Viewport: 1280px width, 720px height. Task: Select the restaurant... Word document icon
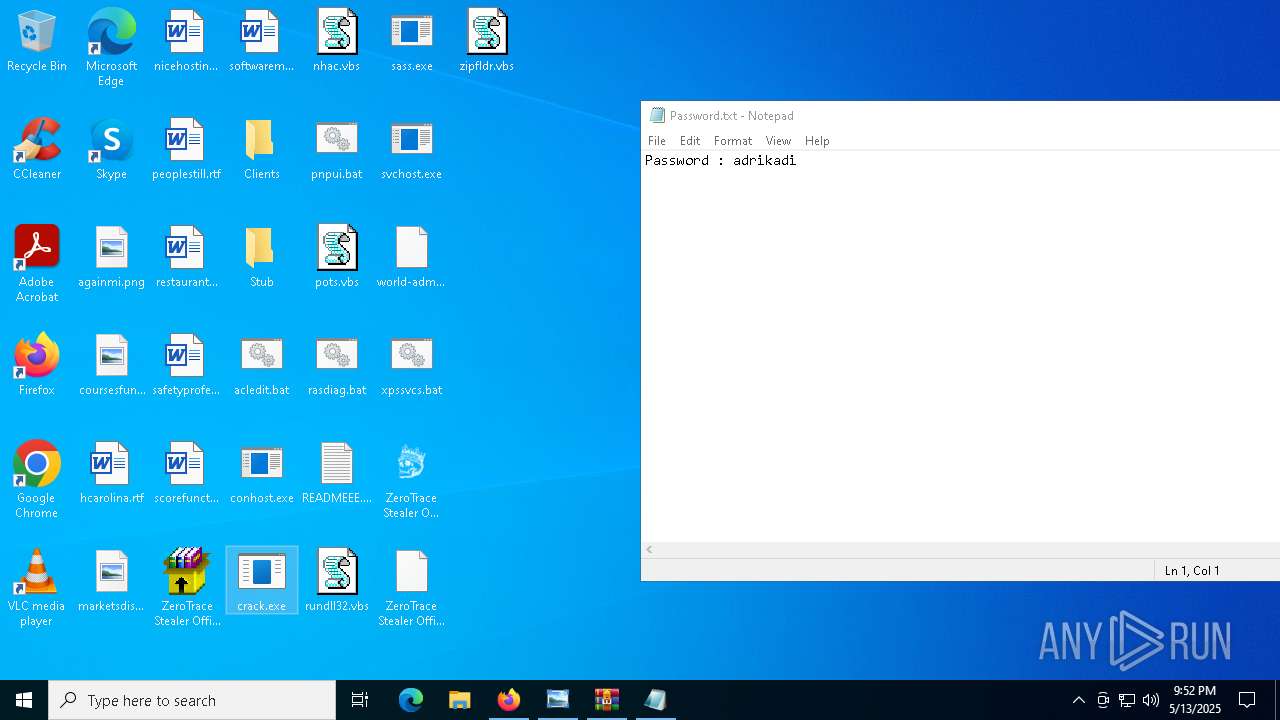[x=186, y=258]
